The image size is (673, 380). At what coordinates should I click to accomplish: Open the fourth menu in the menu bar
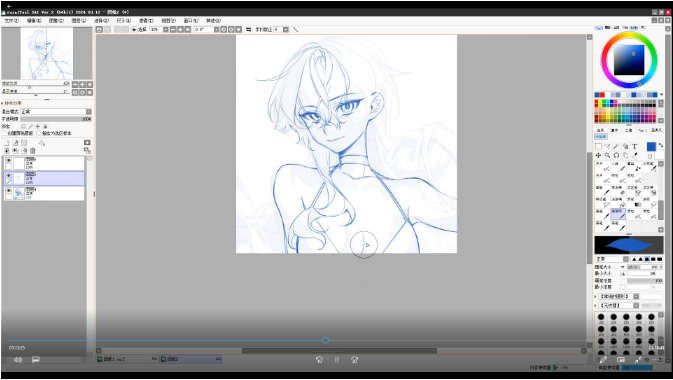(79, 21)
